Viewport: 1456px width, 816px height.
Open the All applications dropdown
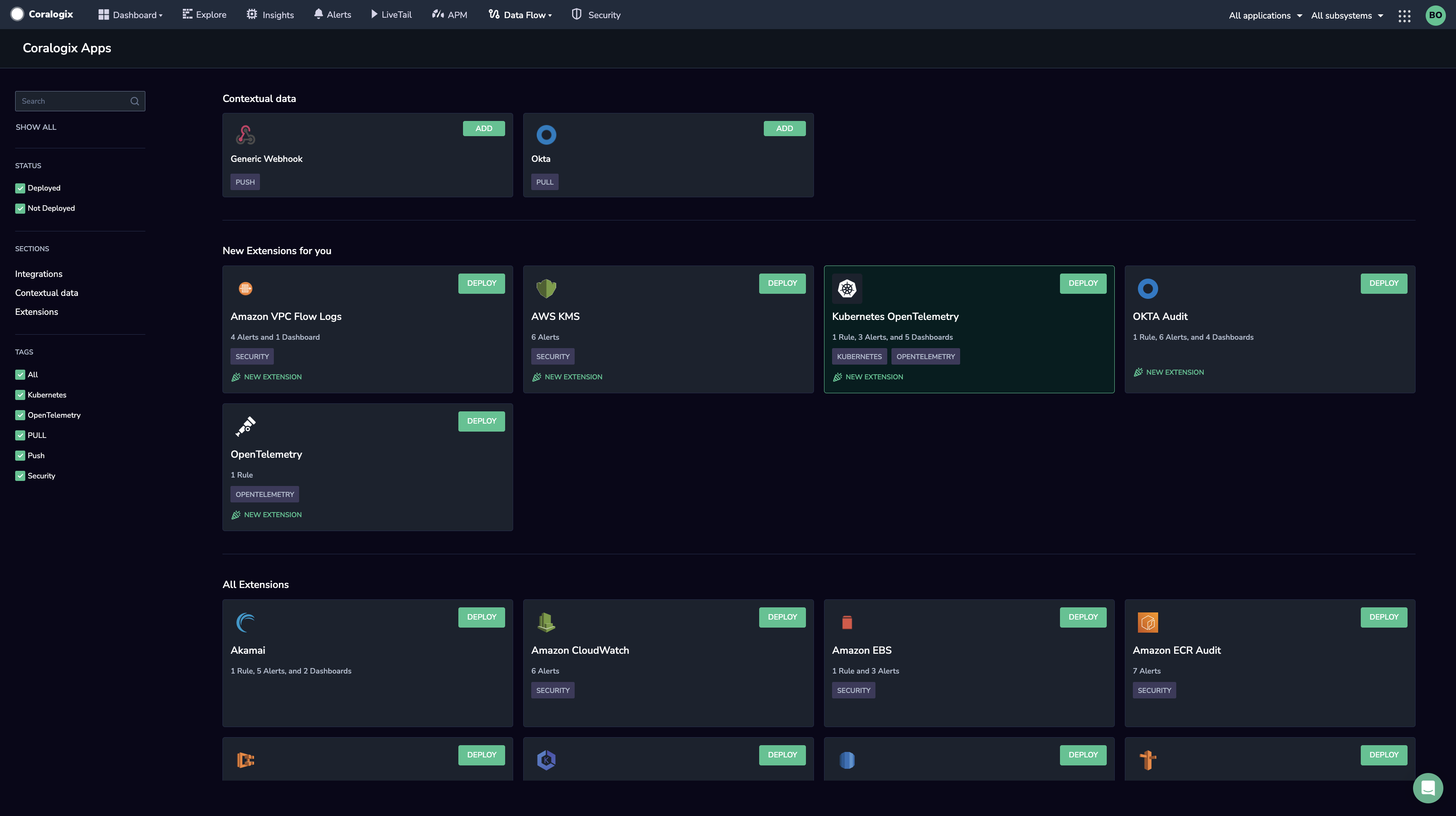pyautogui.click(x=1265, y=15)
